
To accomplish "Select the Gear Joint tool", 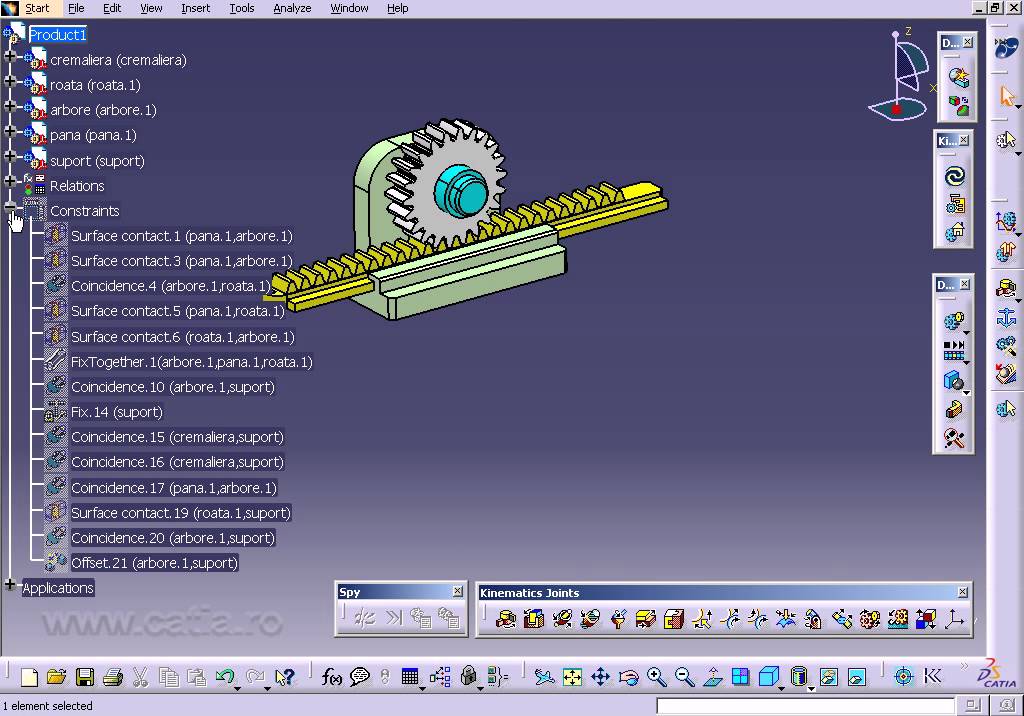I will pyautogui.click(x=870, y=618).
